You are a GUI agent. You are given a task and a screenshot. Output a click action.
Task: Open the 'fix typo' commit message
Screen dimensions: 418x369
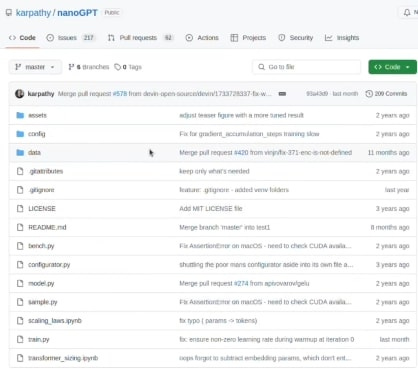[x=218, y=321]
